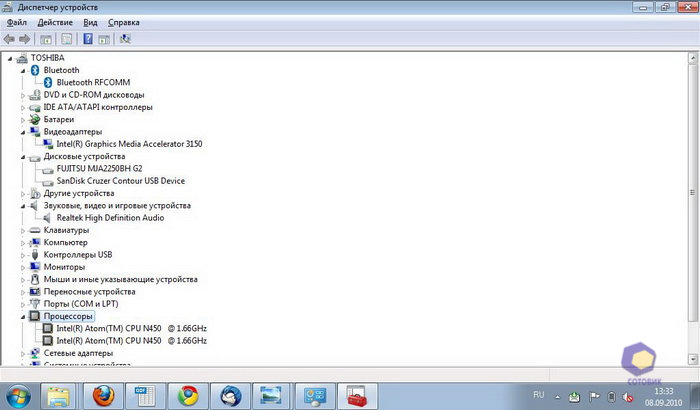
Task: Select Intel Graphics Media Accelerator 3150
Action: click(129, 144)
